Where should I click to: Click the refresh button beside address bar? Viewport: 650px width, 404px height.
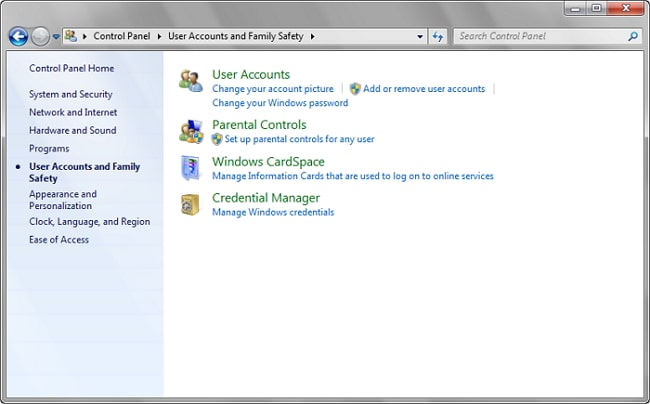[x=438, y=36]
